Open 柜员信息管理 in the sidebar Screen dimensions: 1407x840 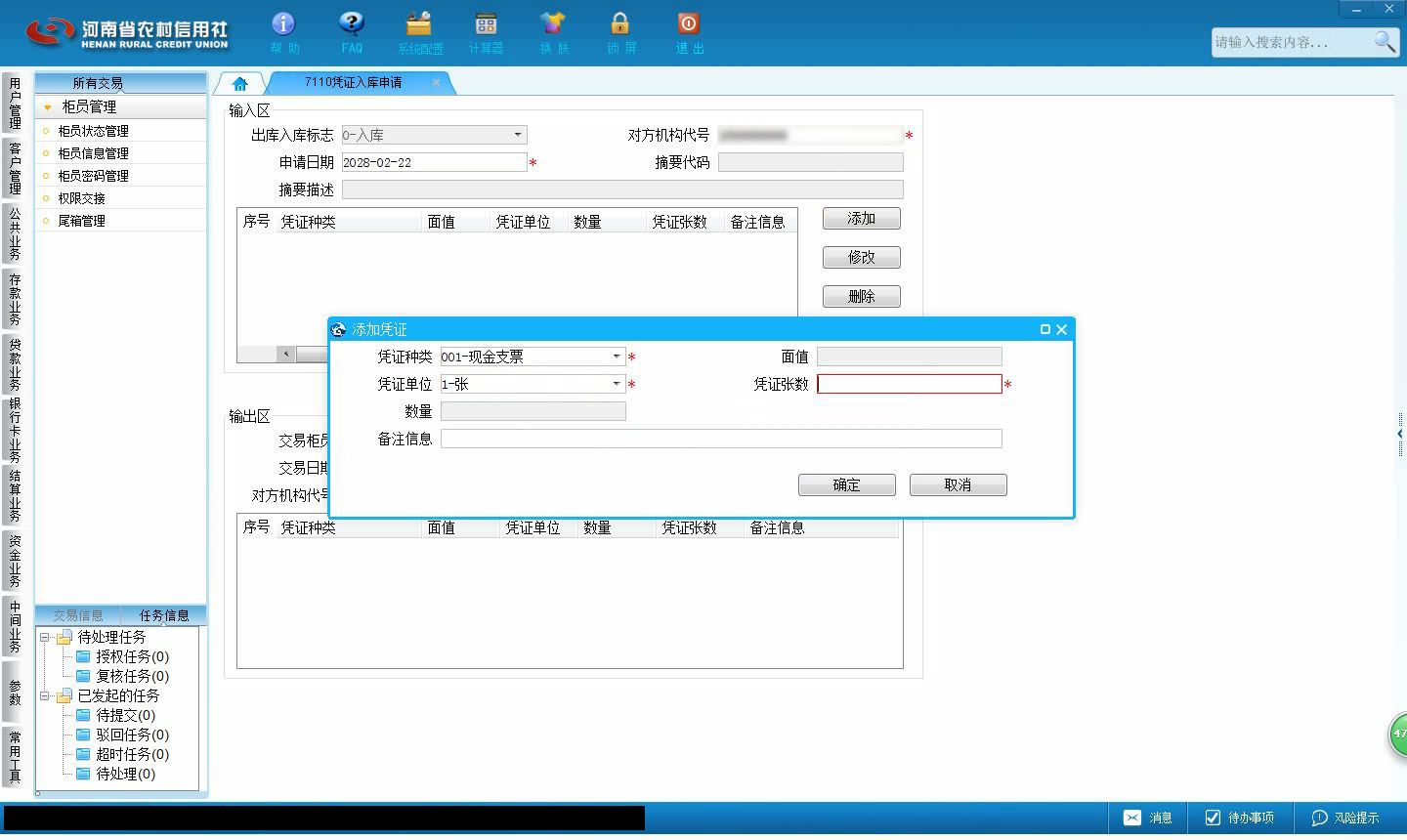point(93,153)
